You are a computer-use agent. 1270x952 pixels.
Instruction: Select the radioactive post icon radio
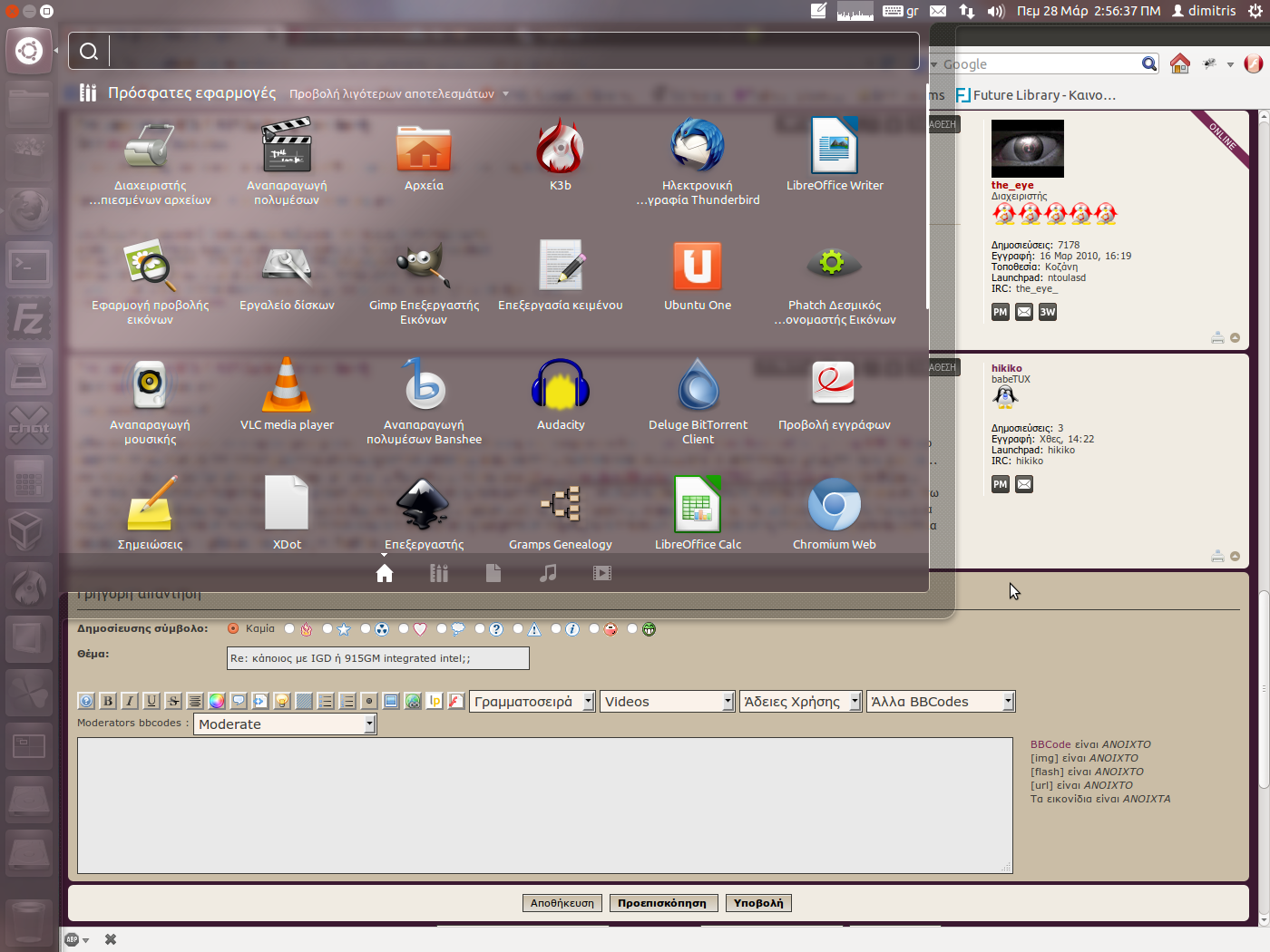tap(366, 628)
